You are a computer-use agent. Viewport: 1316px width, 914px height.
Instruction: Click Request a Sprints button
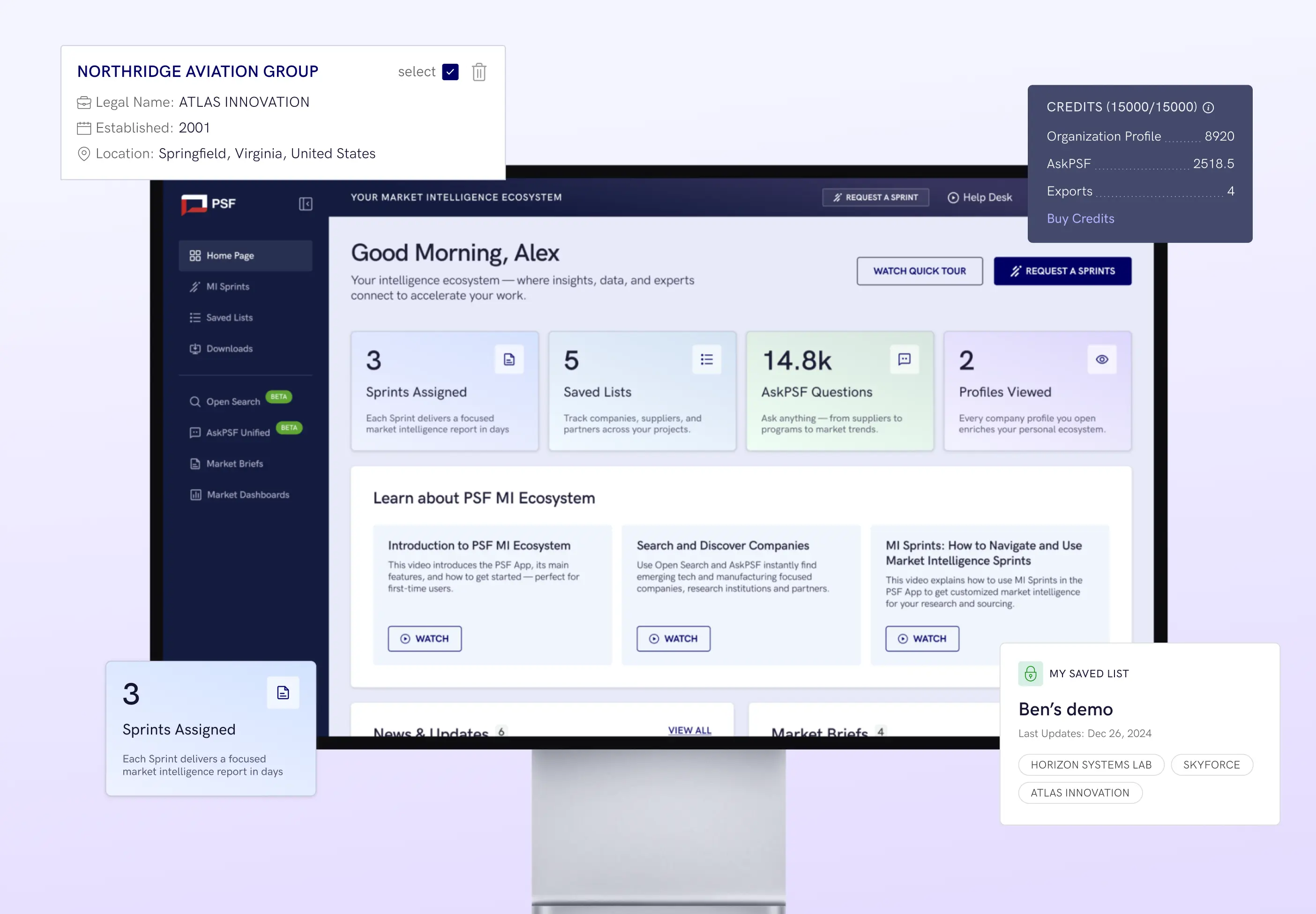point(1062,271)
